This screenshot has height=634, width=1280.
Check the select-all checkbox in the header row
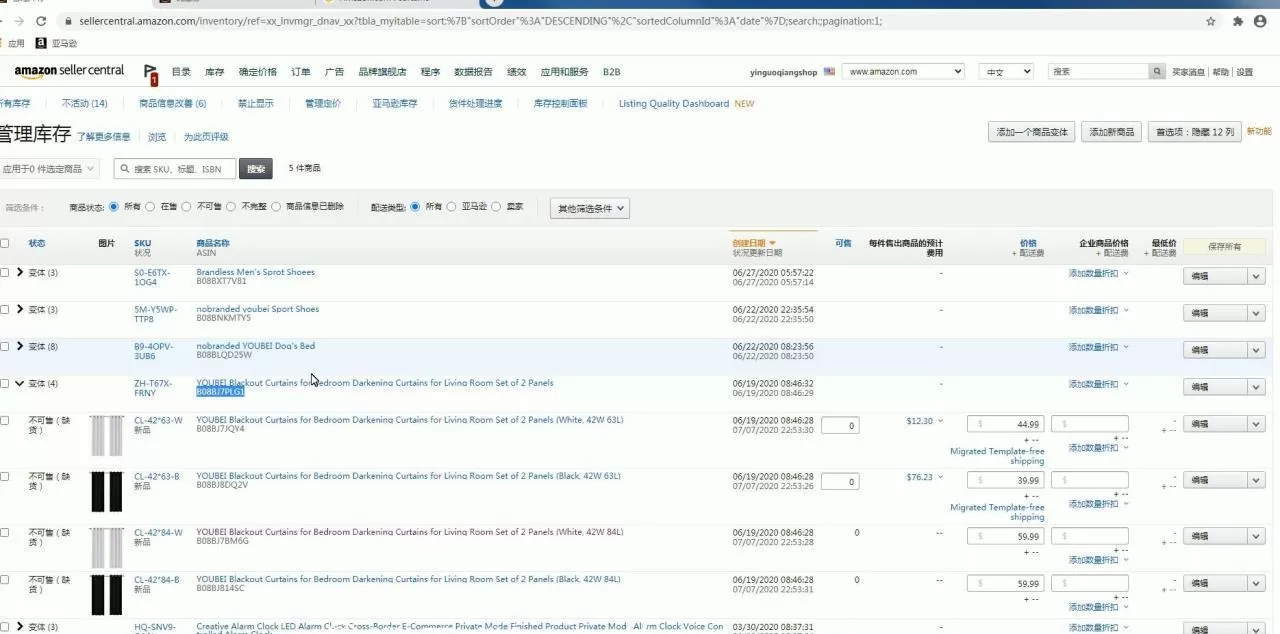(x=5, y=242)
